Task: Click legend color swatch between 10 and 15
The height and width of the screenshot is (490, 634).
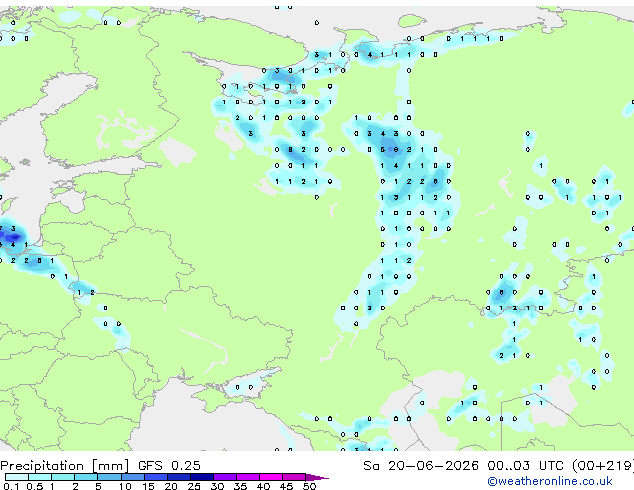Action: point(132,477)
